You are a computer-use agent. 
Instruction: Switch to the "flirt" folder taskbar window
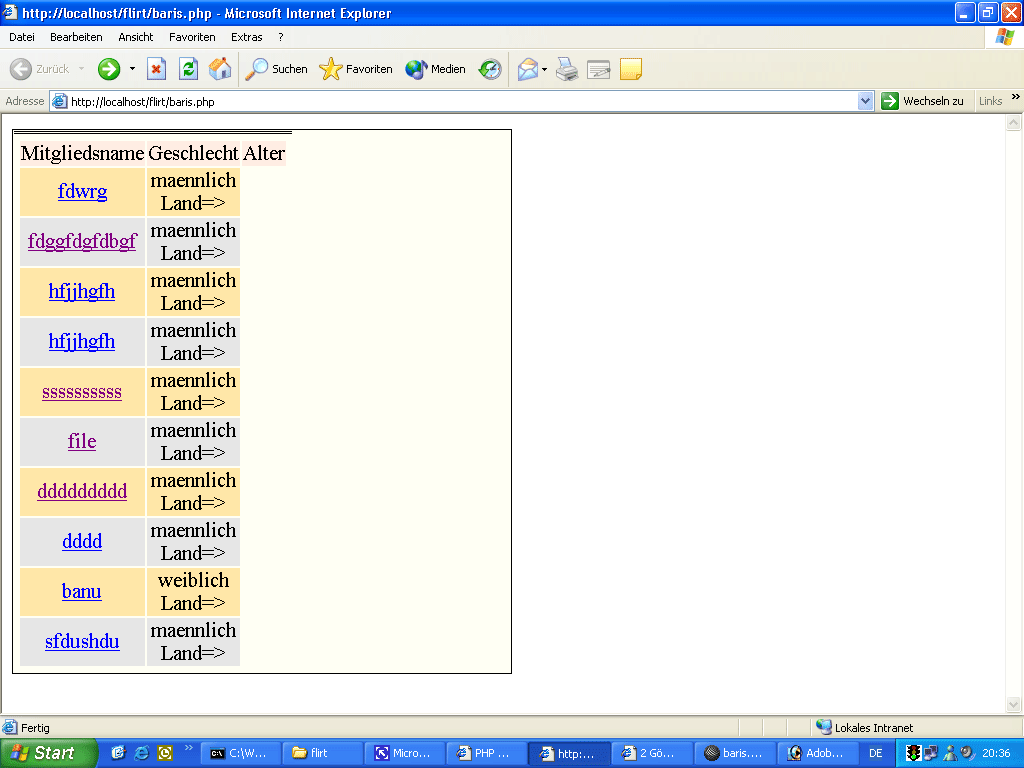(322, 753)
